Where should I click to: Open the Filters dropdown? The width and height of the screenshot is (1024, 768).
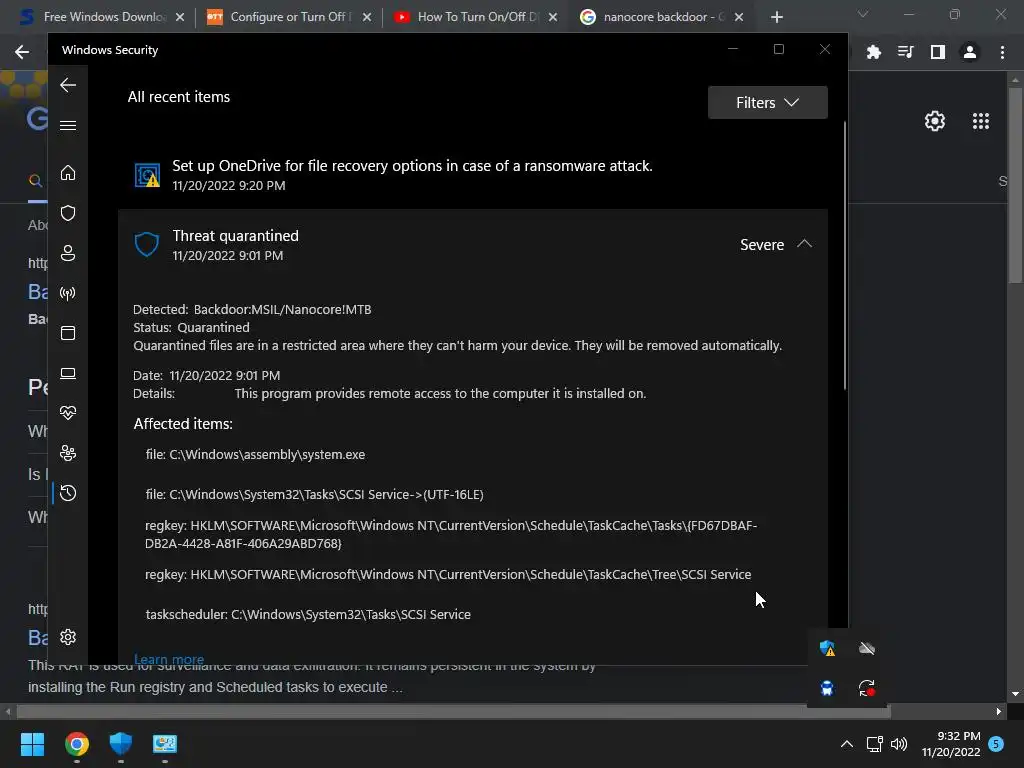point(767,103)
